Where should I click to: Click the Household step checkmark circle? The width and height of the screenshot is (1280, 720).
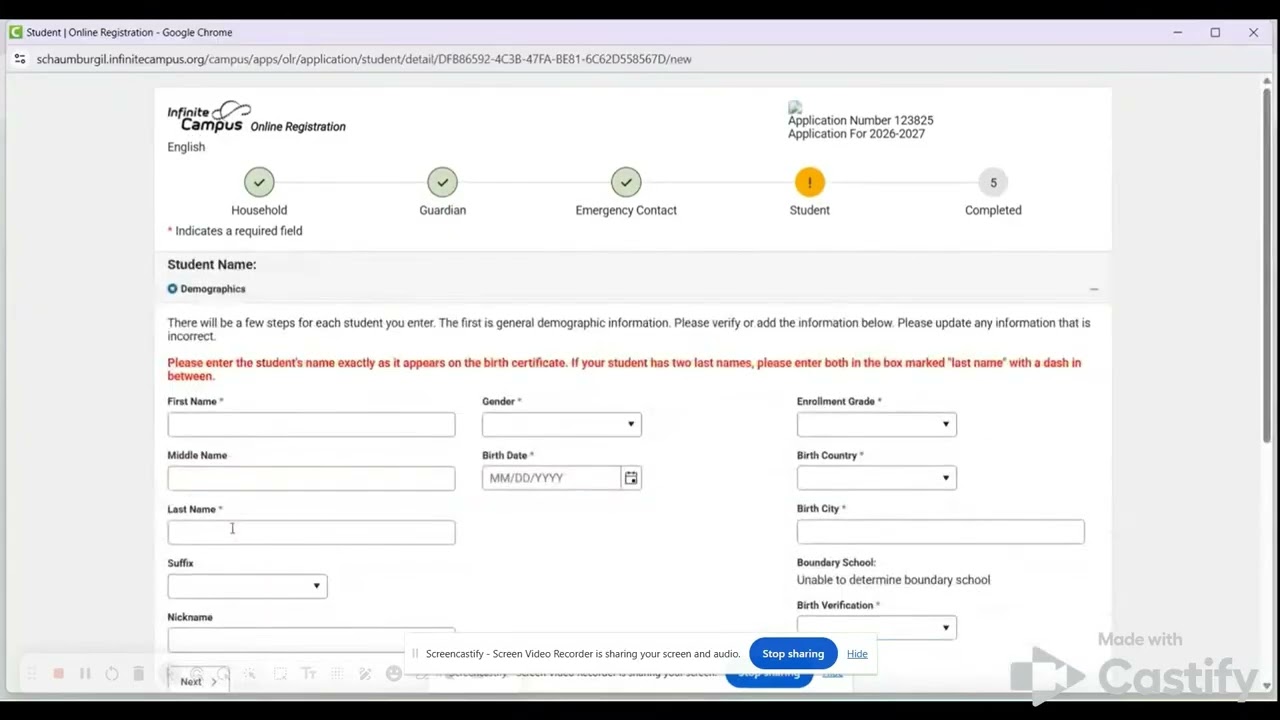259,182
